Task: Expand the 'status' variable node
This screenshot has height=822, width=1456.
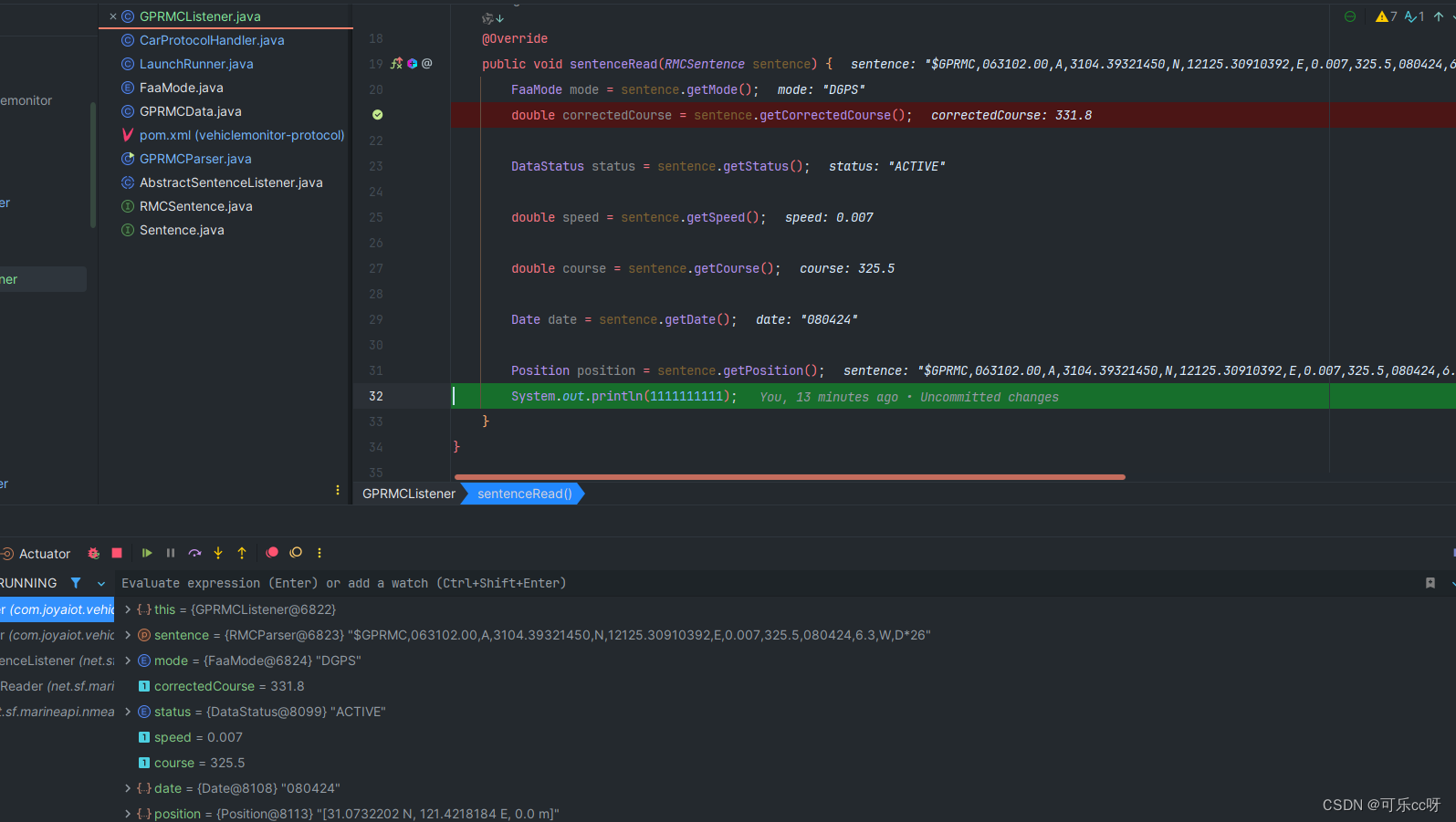Action: (x=128, y=712)
